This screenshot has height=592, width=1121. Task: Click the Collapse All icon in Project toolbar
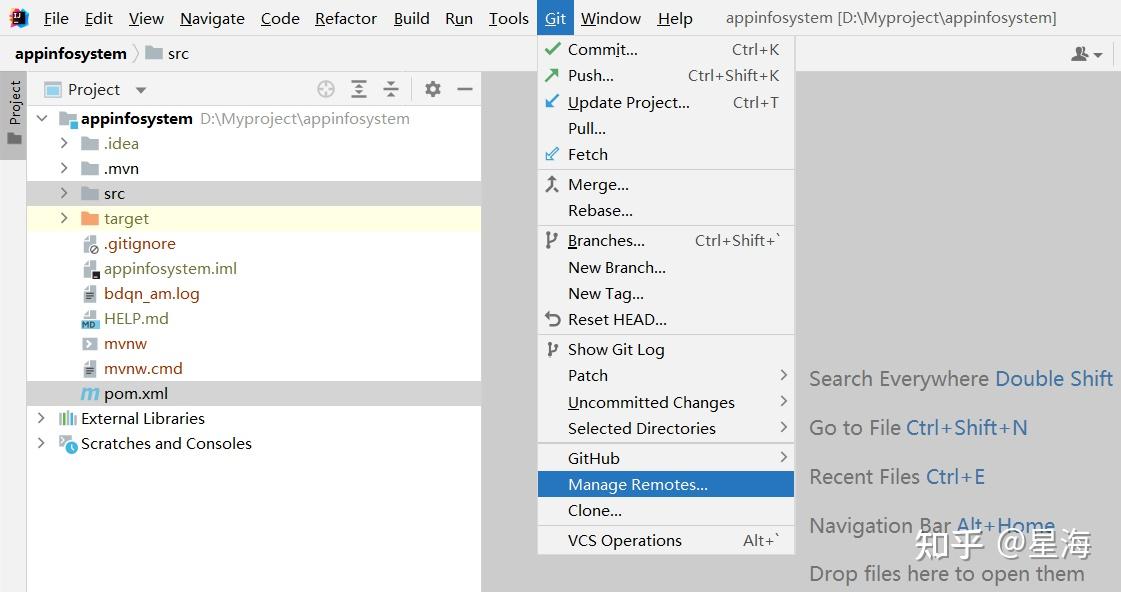pos(391,90)
